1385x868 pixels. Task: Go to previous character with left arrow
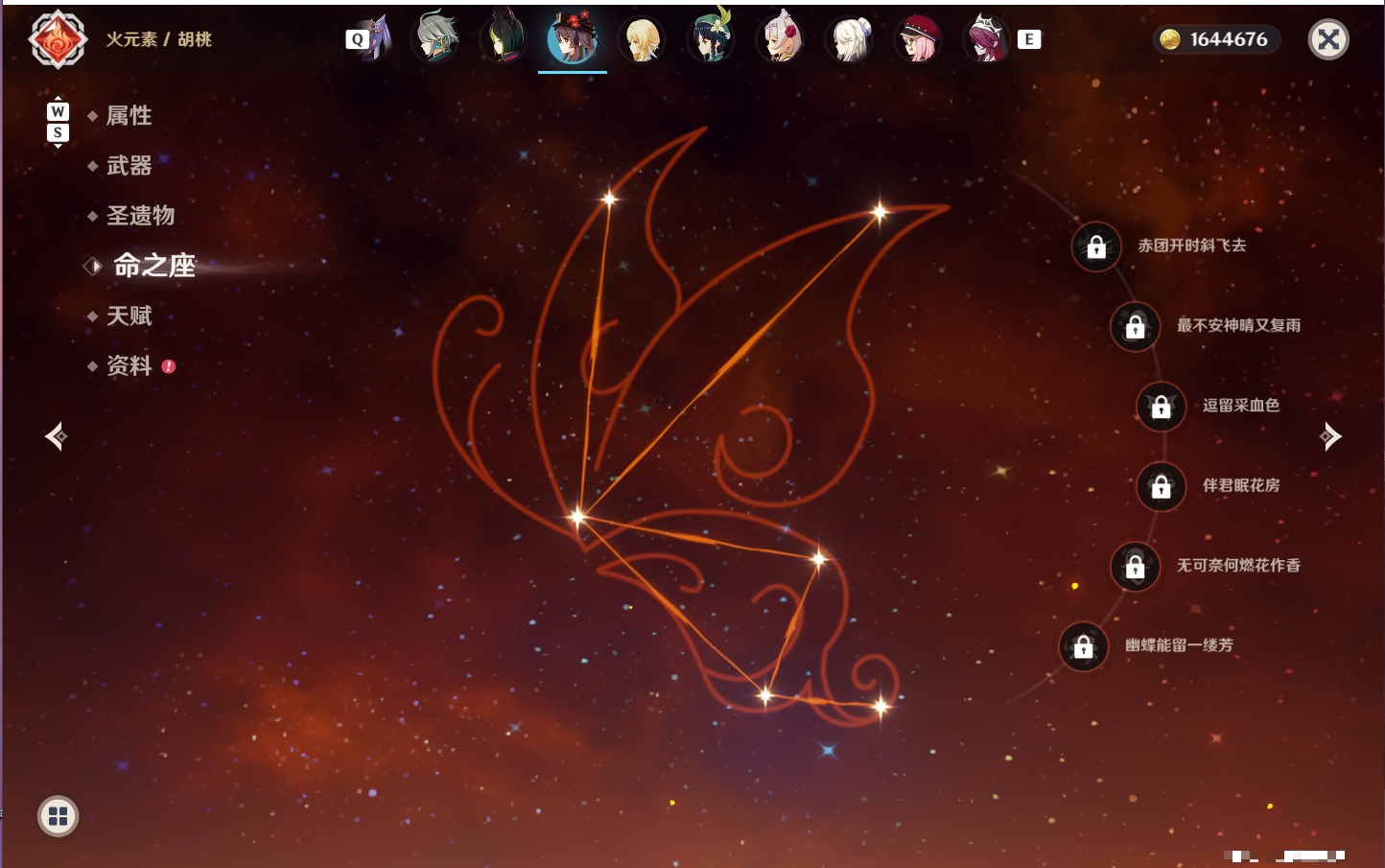[56, 436]
